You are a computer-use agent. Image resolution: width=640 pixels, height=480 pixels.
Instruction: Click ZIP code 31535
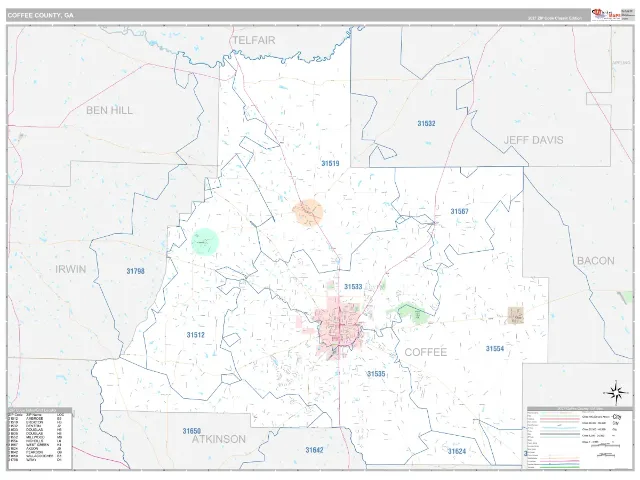tap(376, 374)
